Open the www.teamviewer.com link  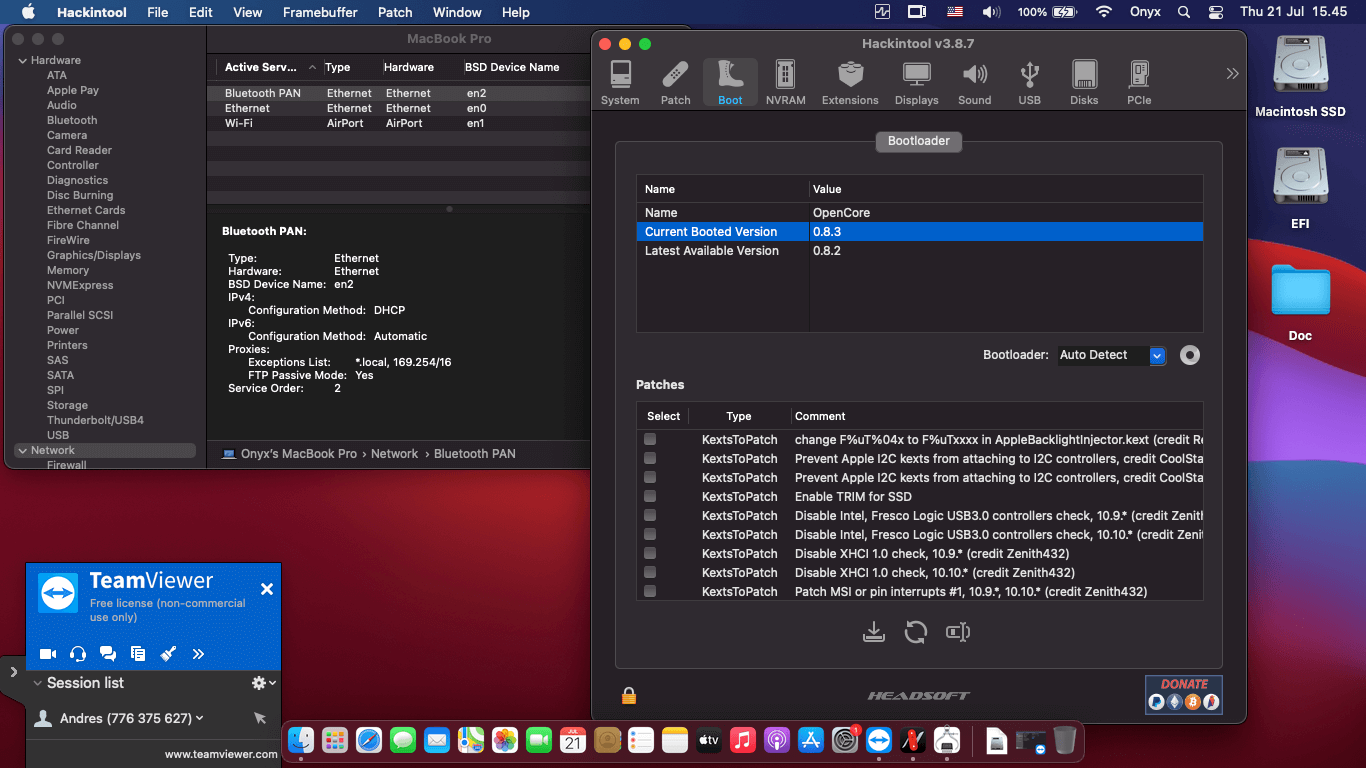click(x=221, y=755)
